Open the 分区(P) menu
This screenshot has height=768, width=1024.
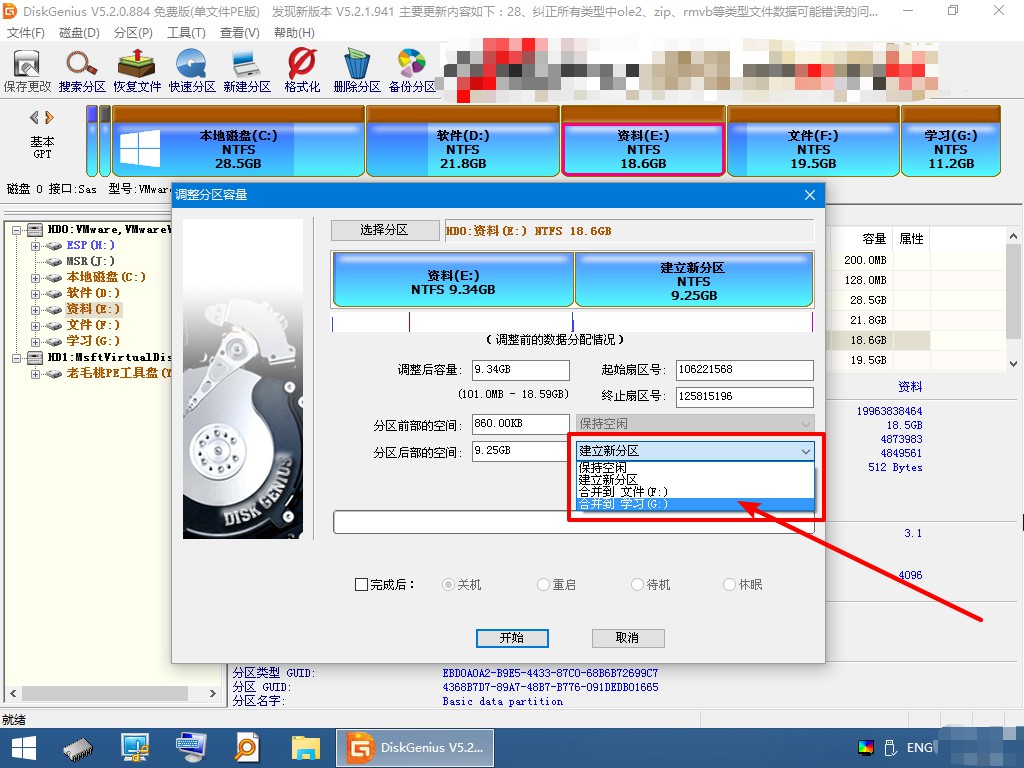point(133,33)
